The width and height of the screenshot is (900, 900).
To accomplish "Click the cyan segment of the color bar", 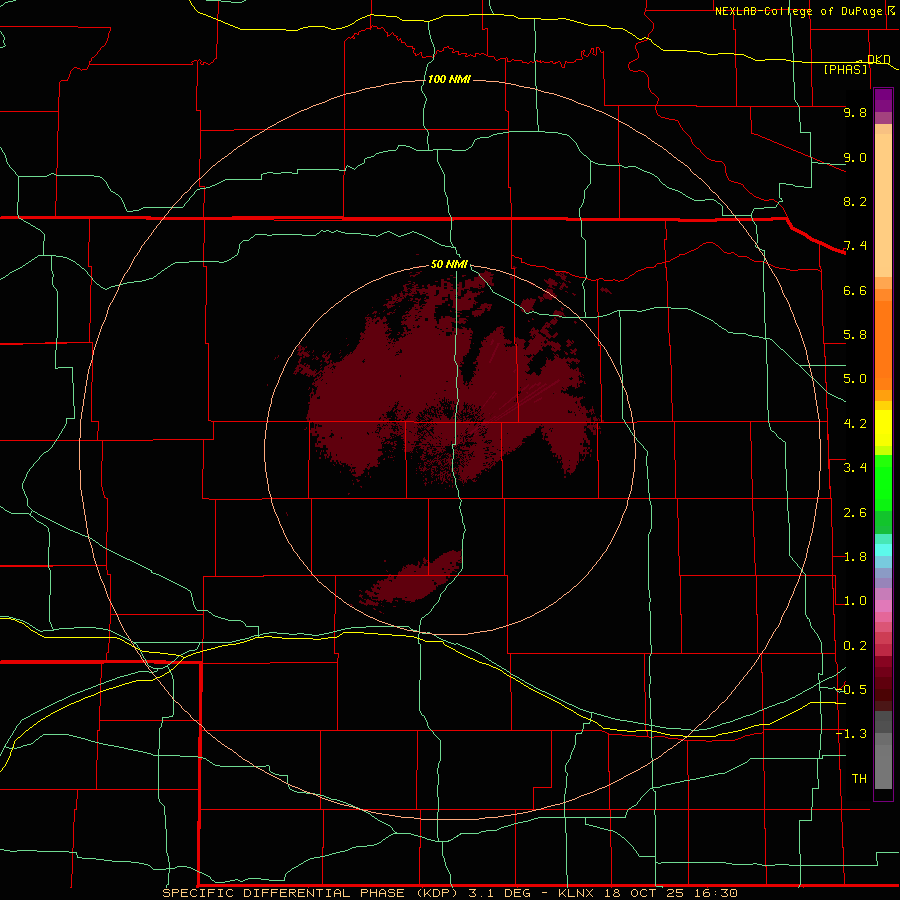I will click(x=883, y=550).
